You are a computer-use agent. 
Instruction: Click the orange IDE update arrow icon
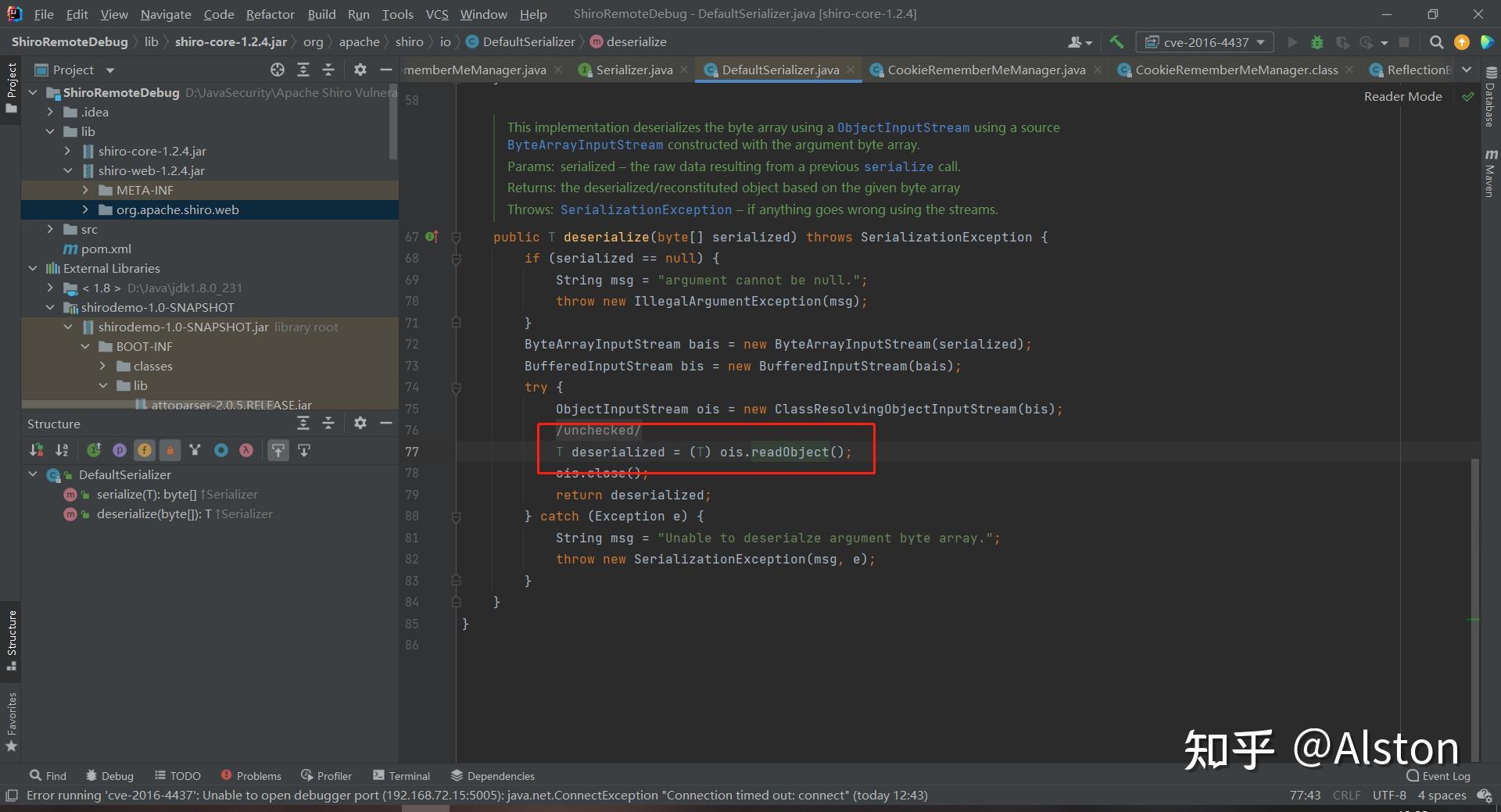[1461, 42]
